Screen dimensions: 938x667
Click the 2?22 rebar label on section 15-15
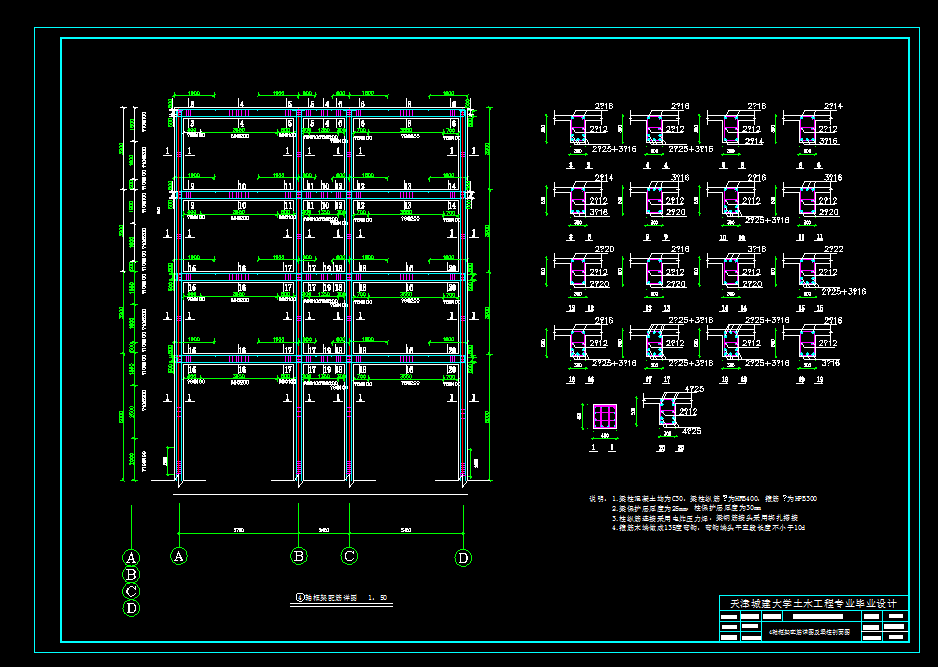coord(833,249)
